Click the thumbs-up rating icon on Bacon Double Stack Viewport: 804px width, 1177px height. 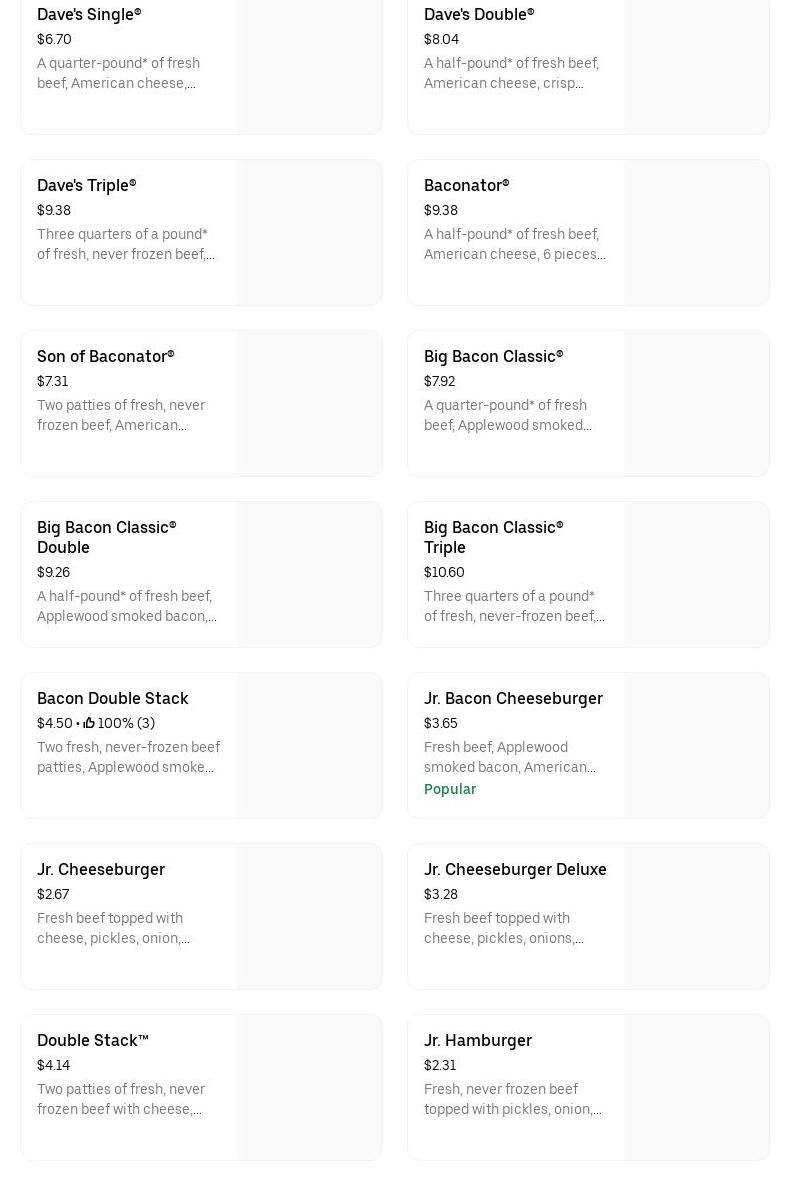(89, 723)
